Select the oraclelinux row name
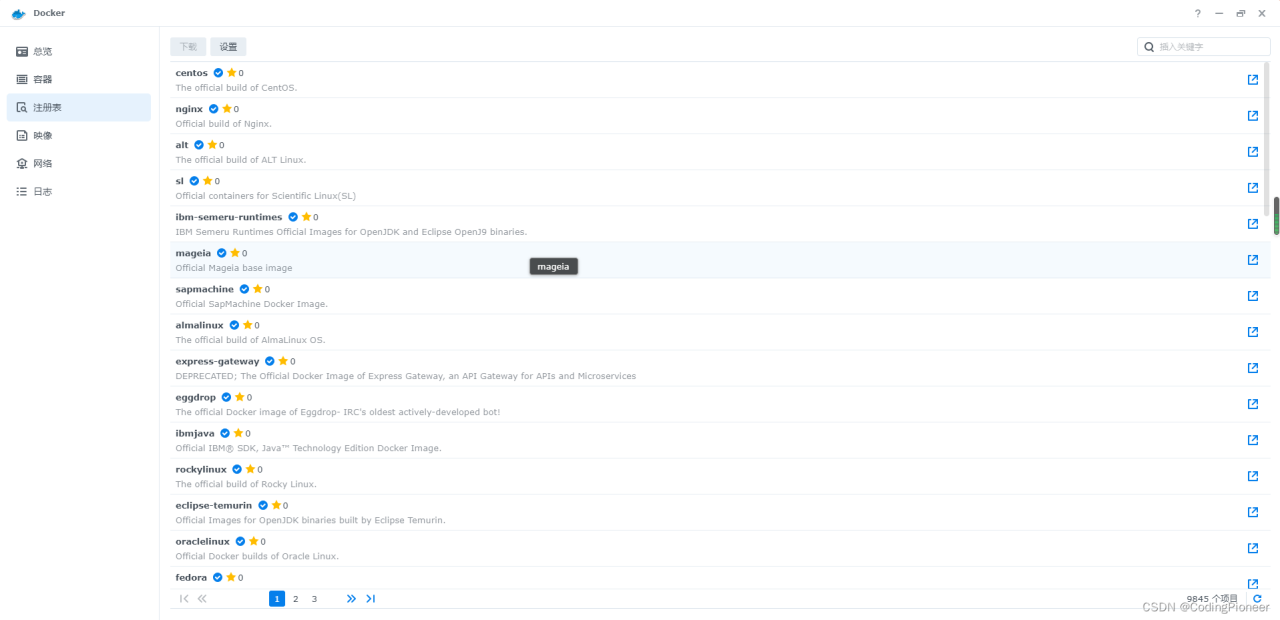Viewport: 1280px width, 620px height. coord(203,541)
